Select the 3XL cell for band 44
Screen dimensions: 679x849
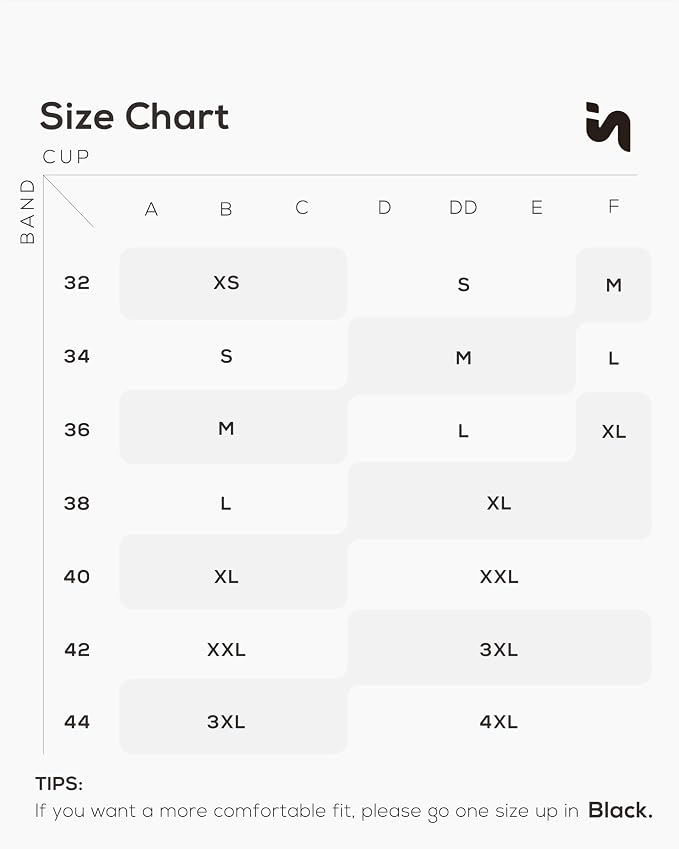point(233,721)
